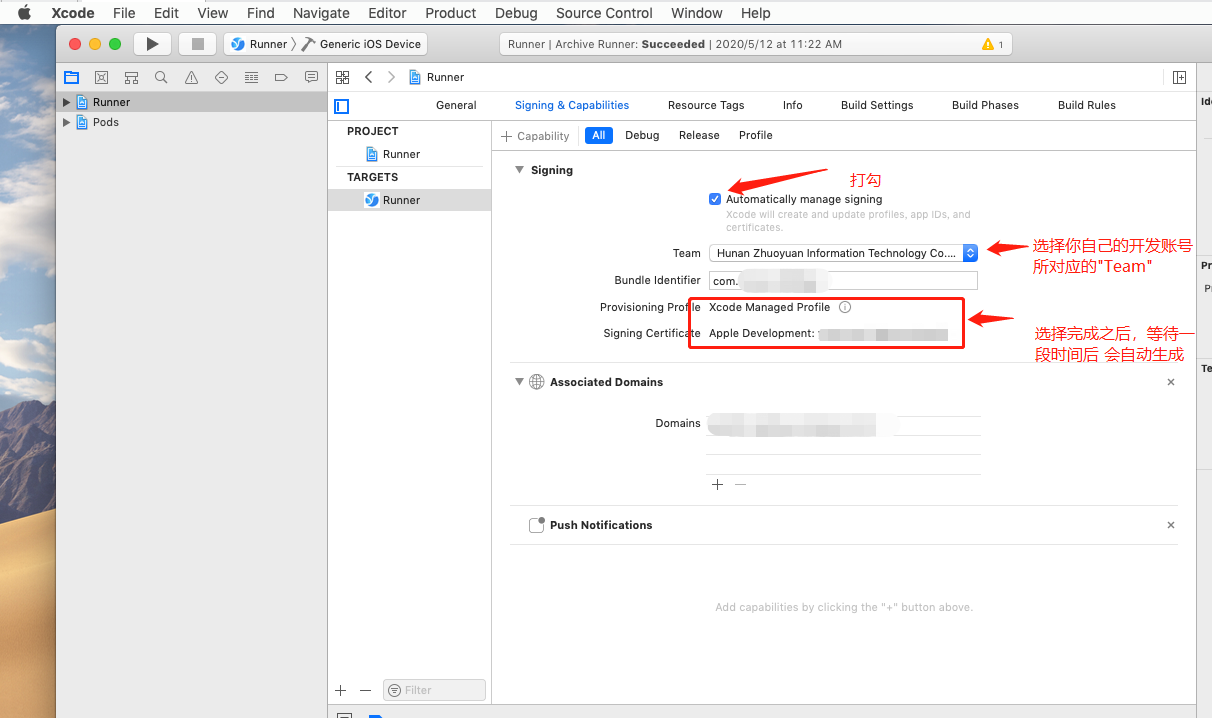Remove target with the bottom minus button
This screenshot has width=1212, height=718.
click(x=365, y=690)
